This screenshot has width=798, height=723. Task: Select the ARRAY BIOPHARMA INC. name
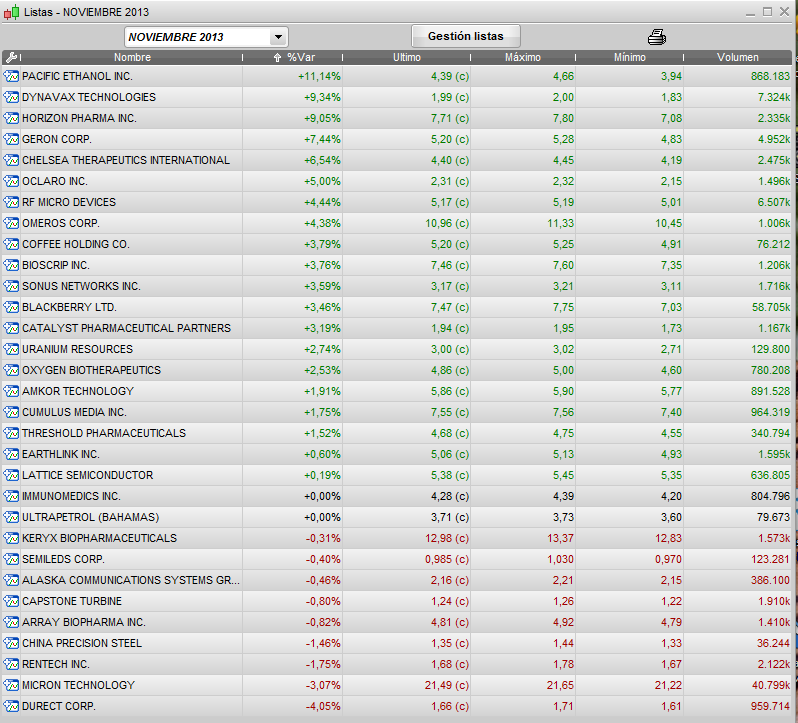pos(83,622)
